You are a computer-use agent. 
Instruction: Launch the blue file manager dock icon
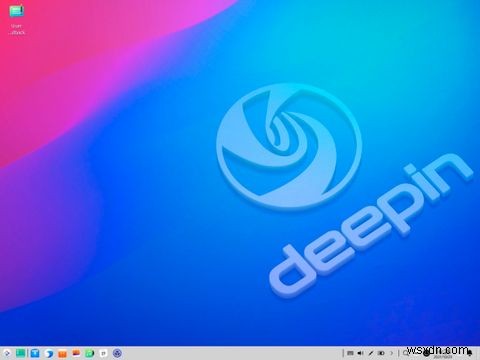pos(35,353)
